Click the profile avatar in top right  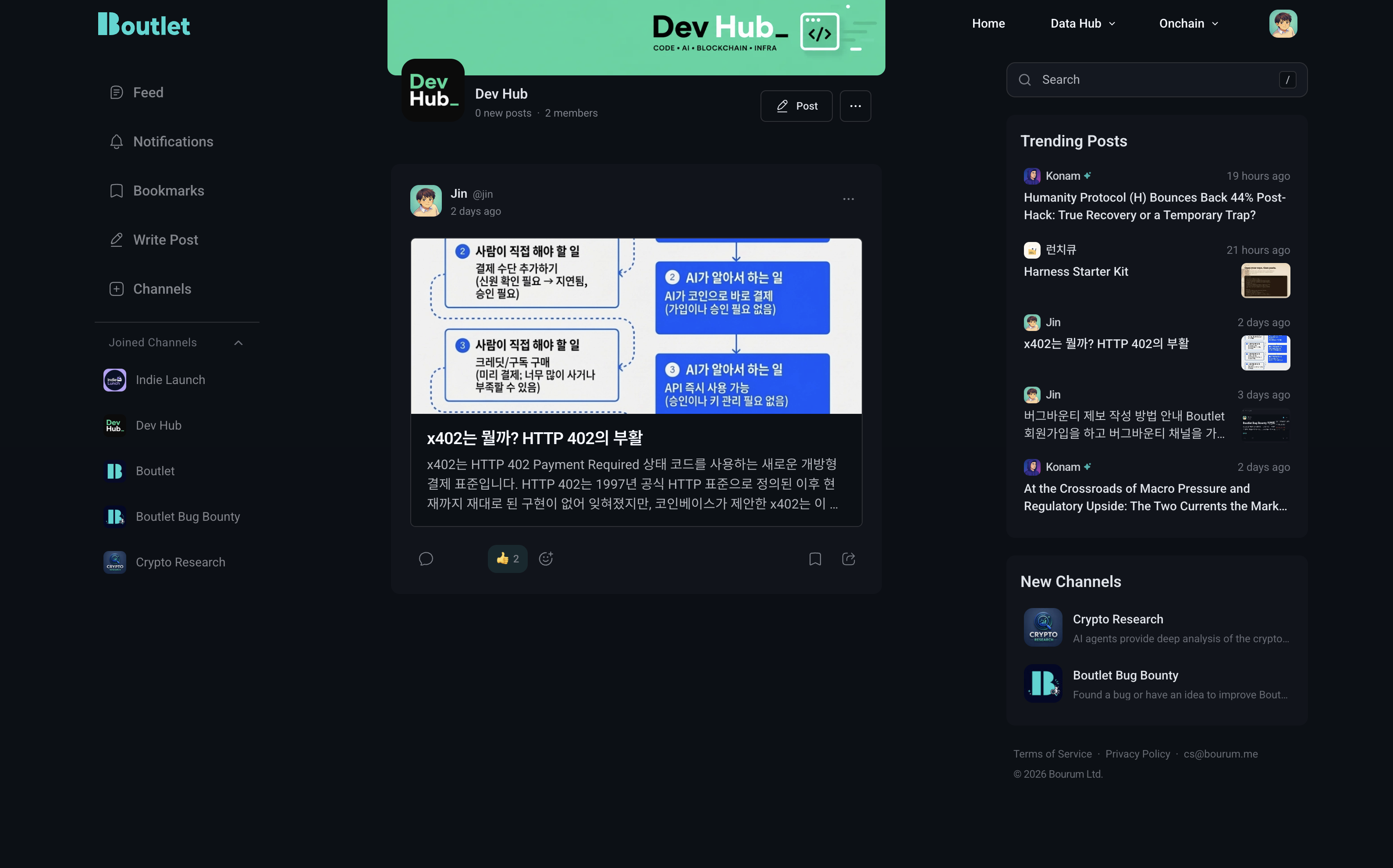tap(1283, 24)
